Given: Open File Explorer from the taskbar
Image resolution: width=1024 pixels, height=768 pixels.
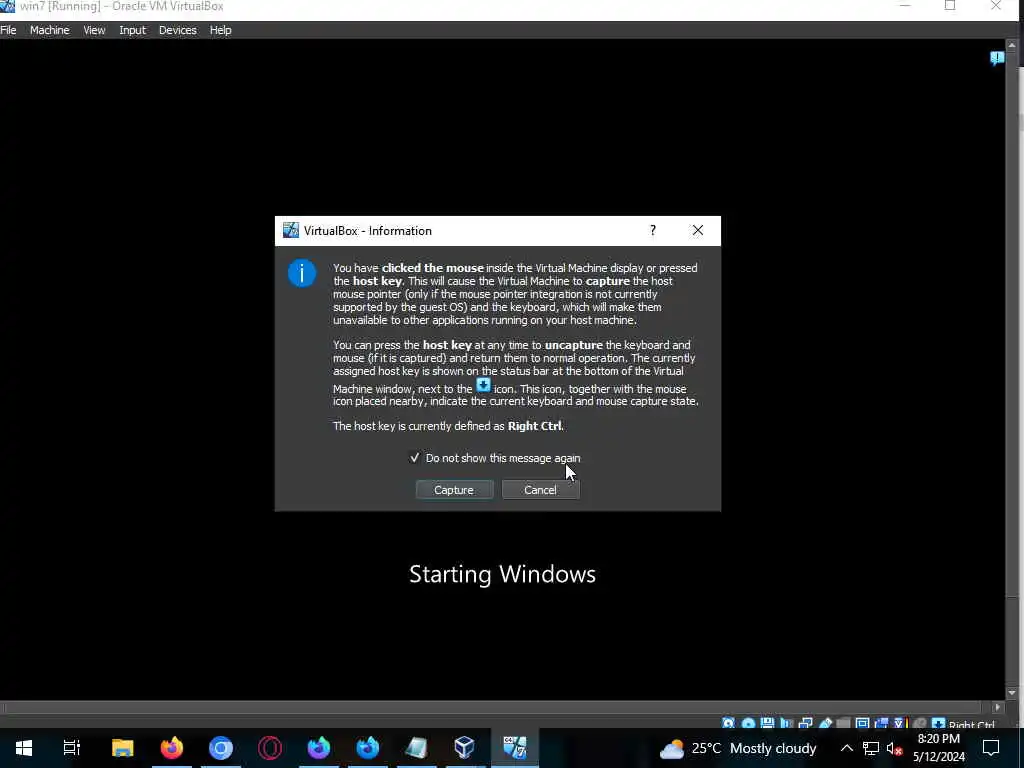Looking at the screenshot, I should coord(122,748).
